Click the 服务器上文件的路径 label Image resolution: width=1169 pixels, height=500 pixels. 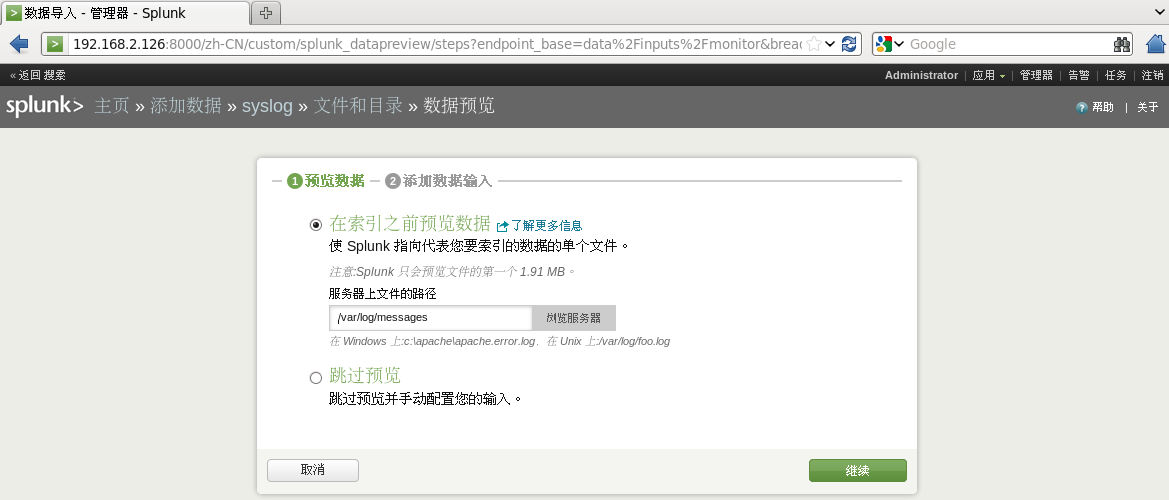[382, 294]
